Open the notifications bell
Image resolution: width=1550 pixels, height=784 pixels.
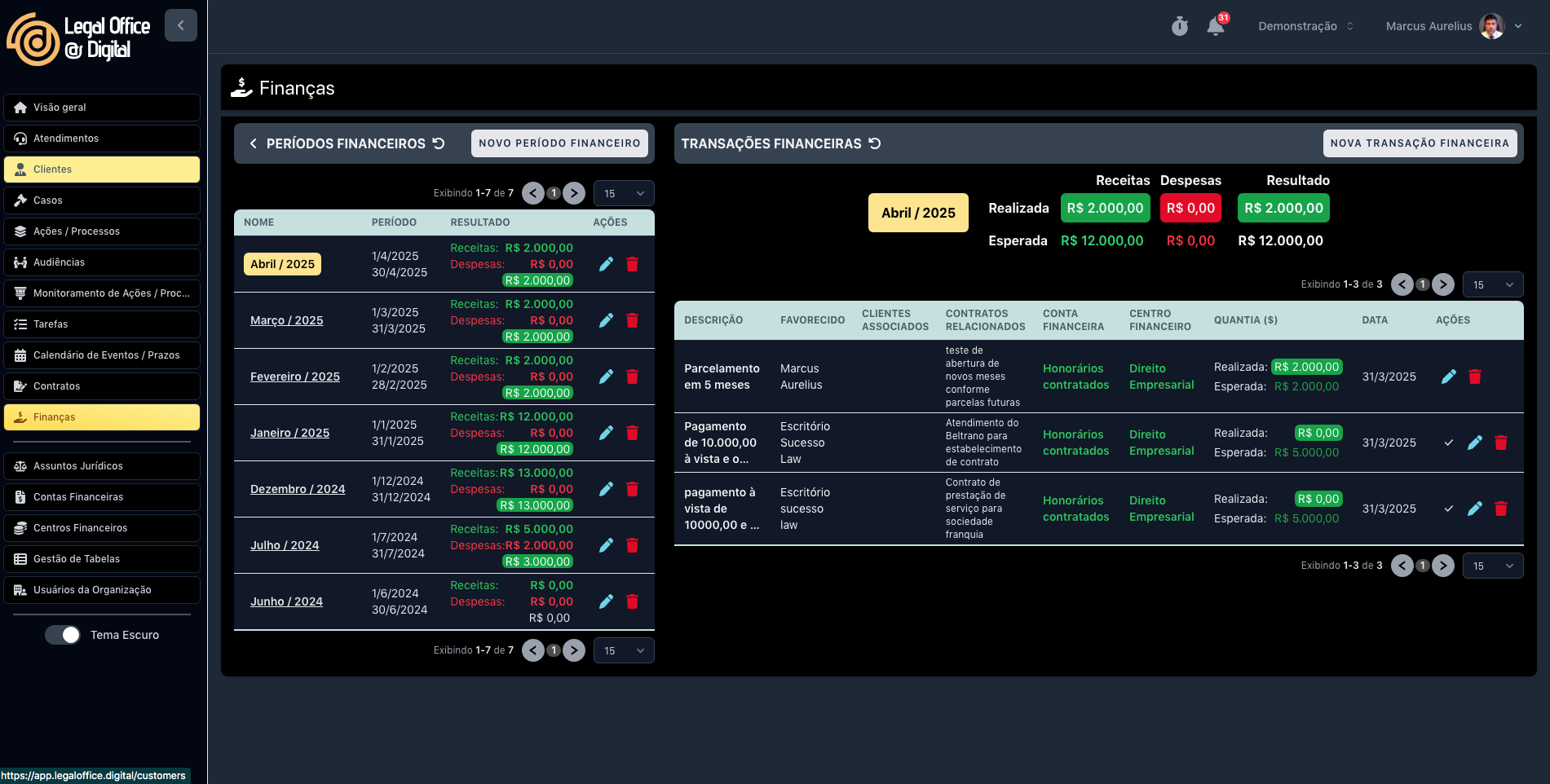point(1215,27)
